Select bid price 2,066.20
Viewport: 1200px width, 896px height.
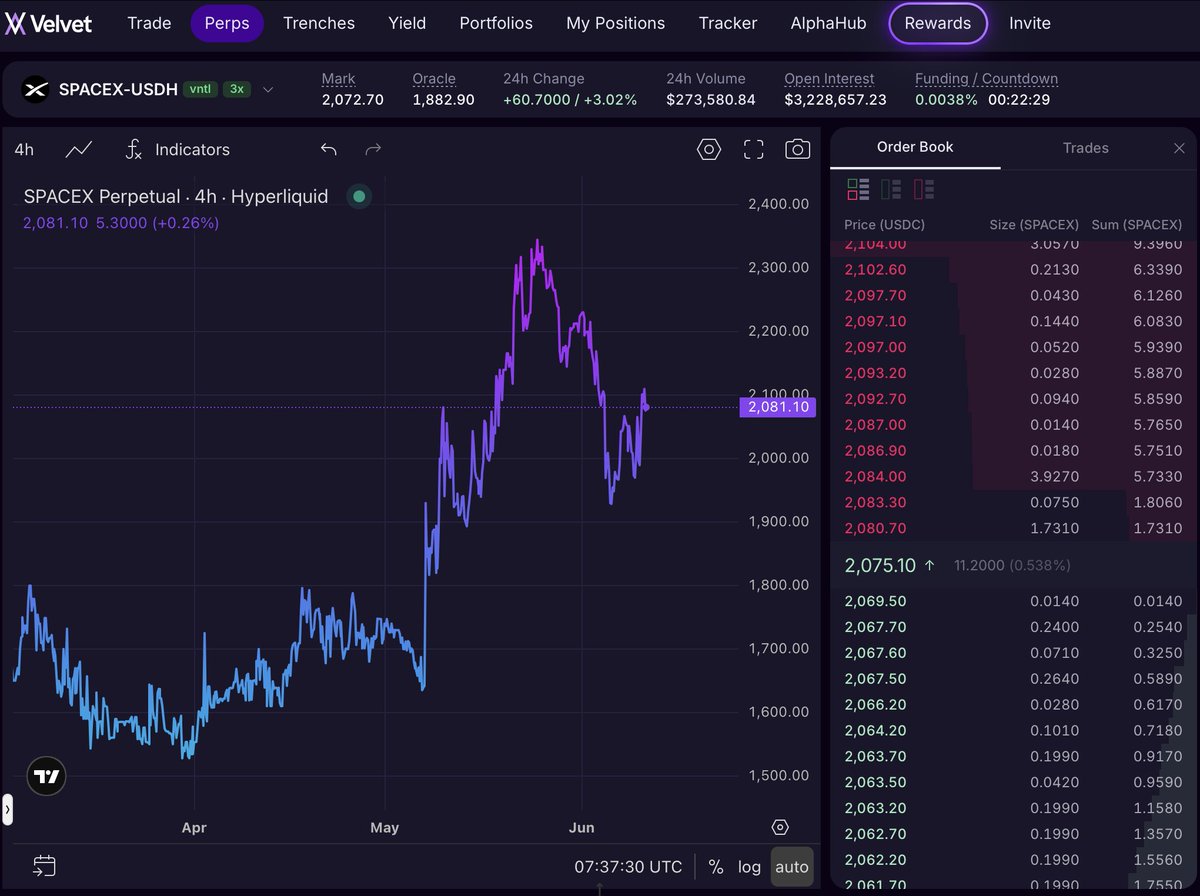coord(875,705)
